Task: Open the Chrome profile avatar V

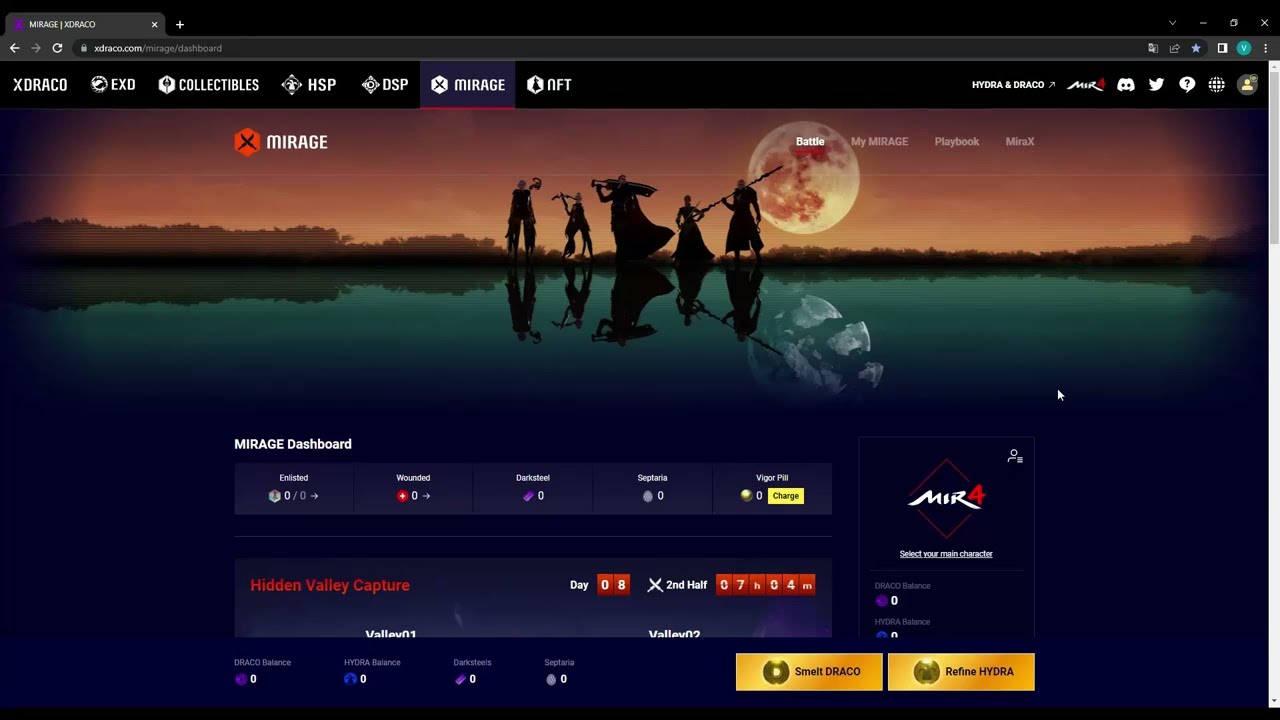Action: (x=1244, y=48)
